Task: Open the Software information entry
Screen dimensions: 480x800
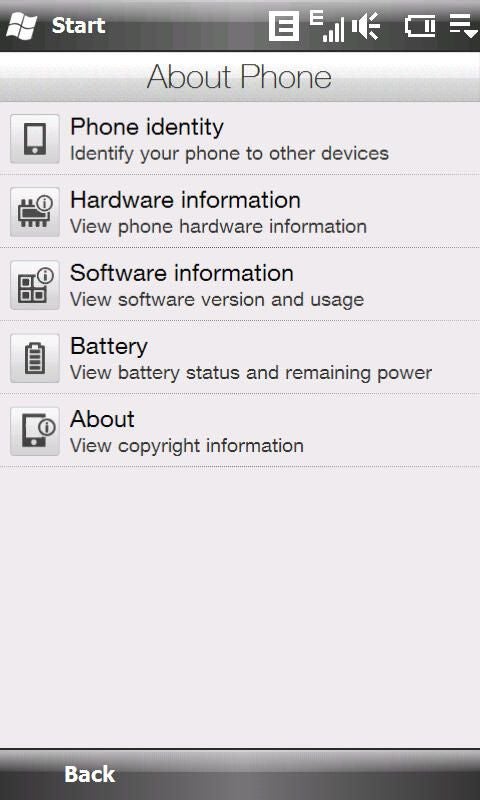Action: click(x=240, y=285)
